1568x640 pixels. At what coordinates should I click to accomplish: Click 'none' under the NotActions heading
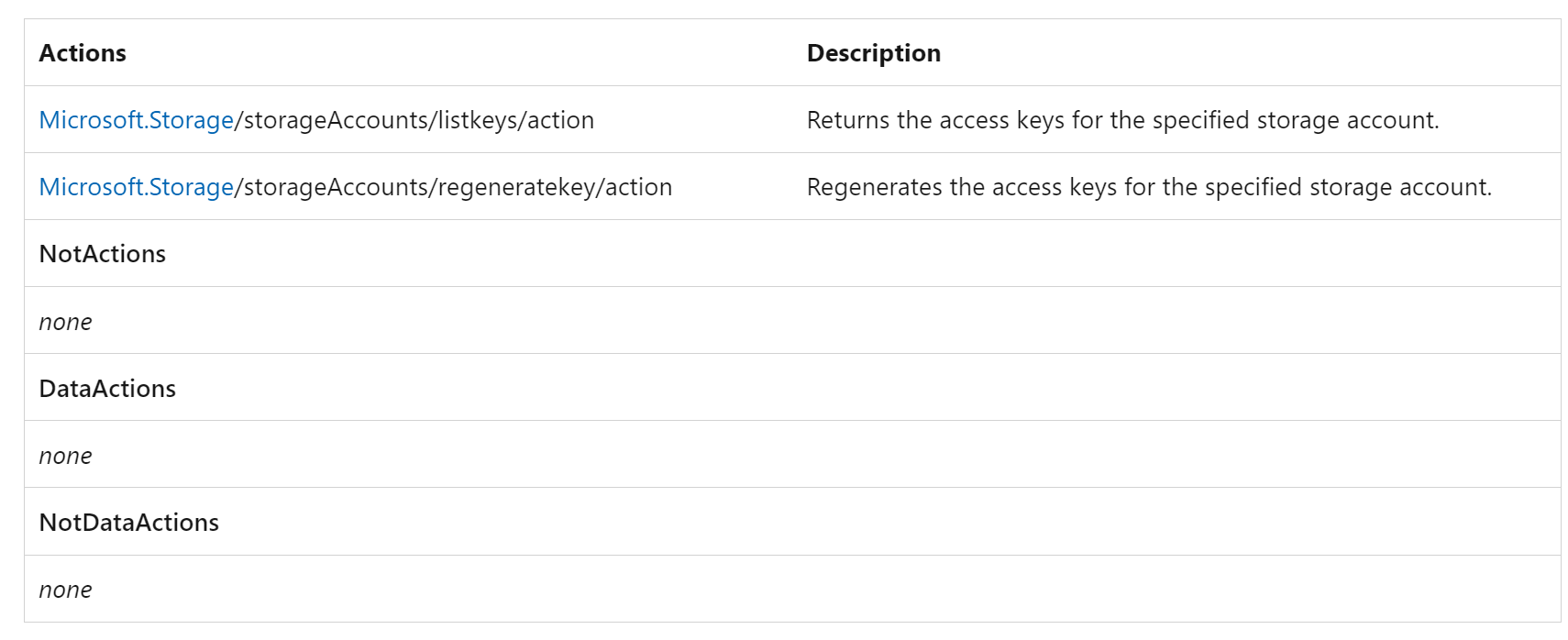[x=65, y=322]
